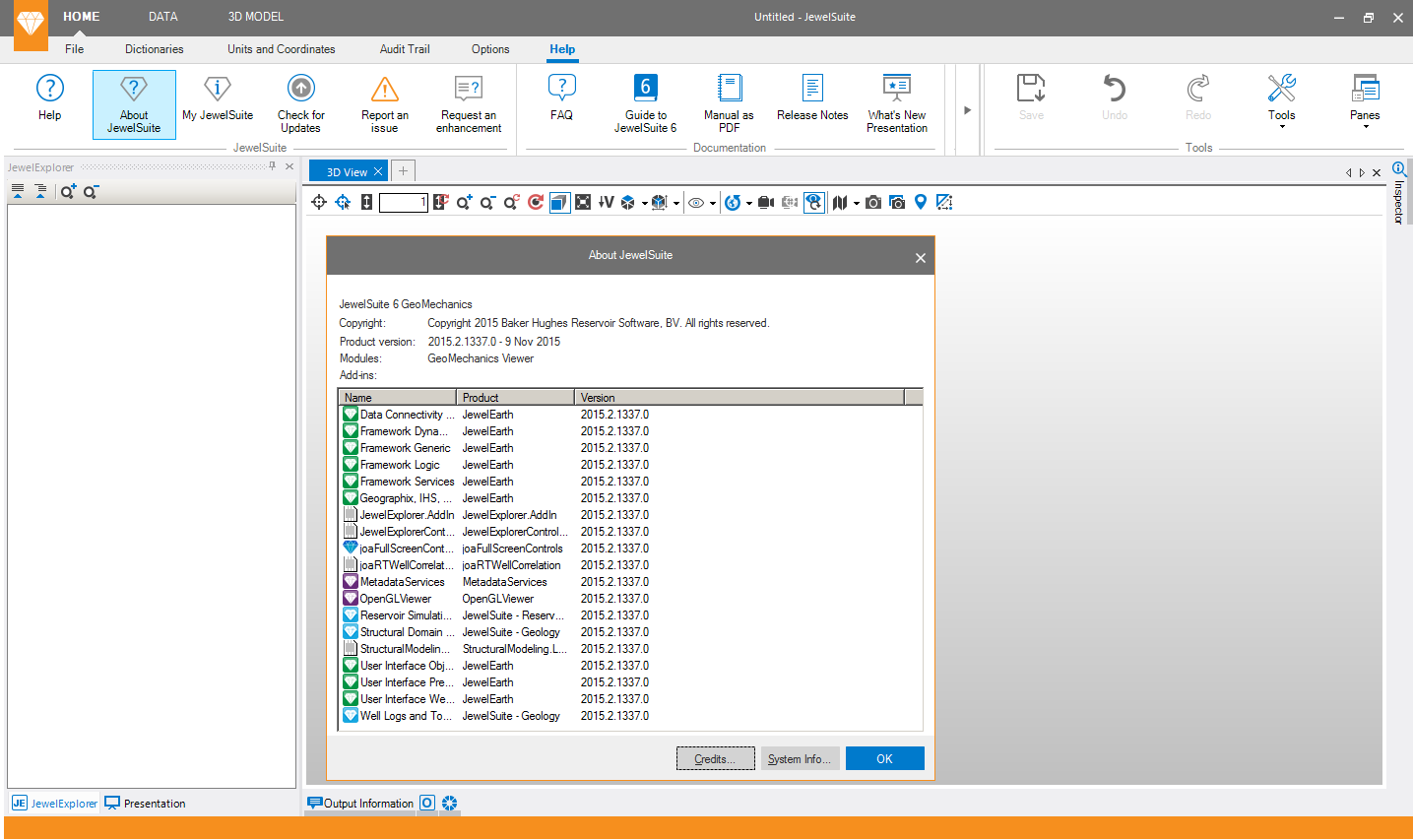
Task: Click the video camera icon in 3D toolbar
Action: [x=766, y=202]
